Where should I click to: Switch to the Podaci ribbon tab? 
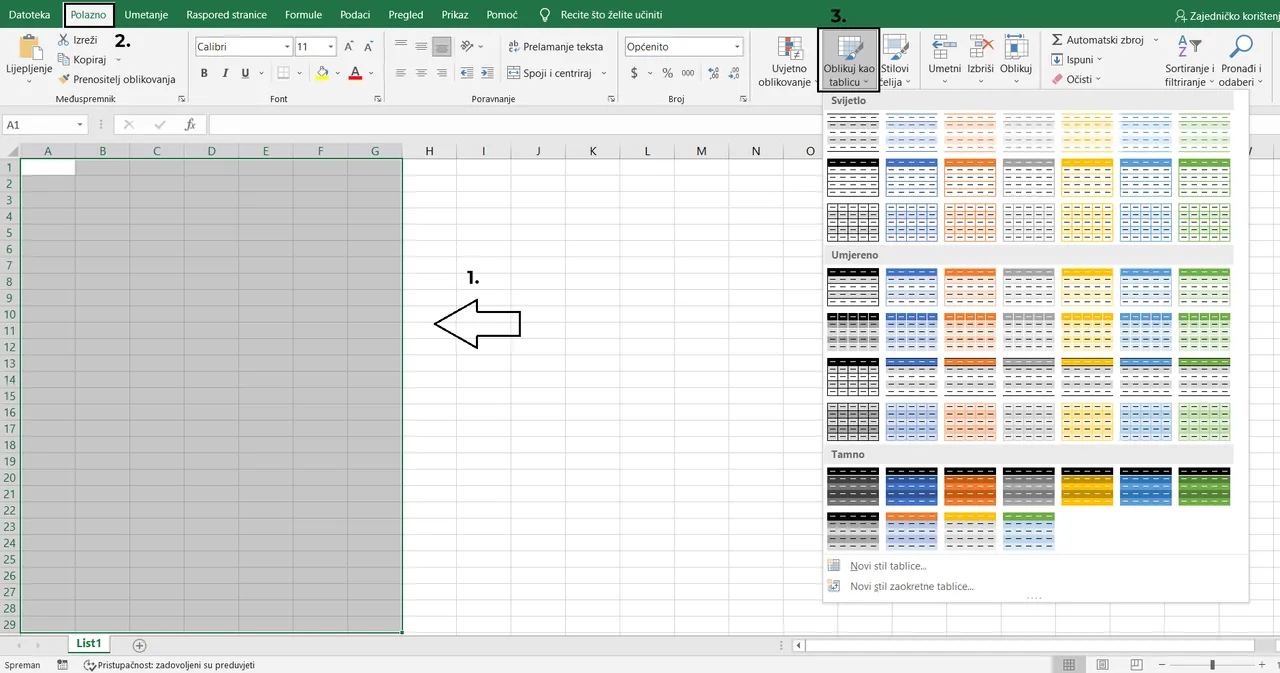click(x=354, y=15)
